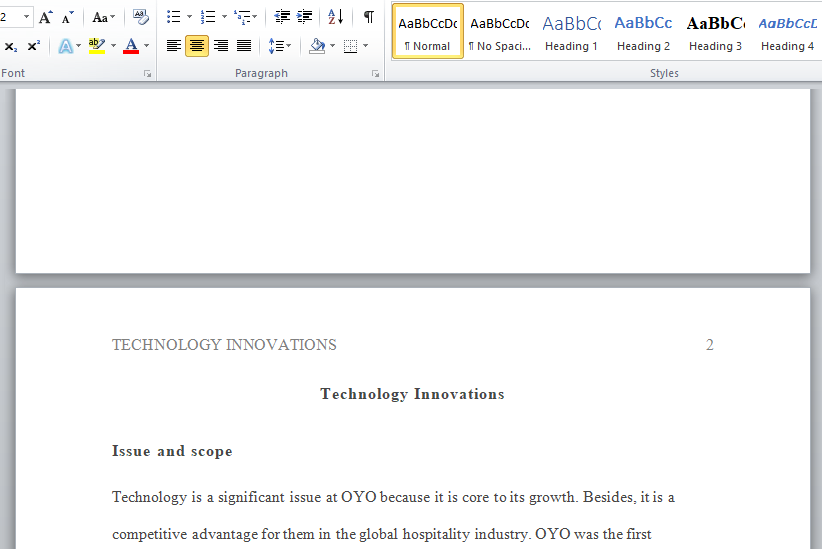Apply the Heading 3 style
Screen dimensions: 822x549
(x=715, y=31)
